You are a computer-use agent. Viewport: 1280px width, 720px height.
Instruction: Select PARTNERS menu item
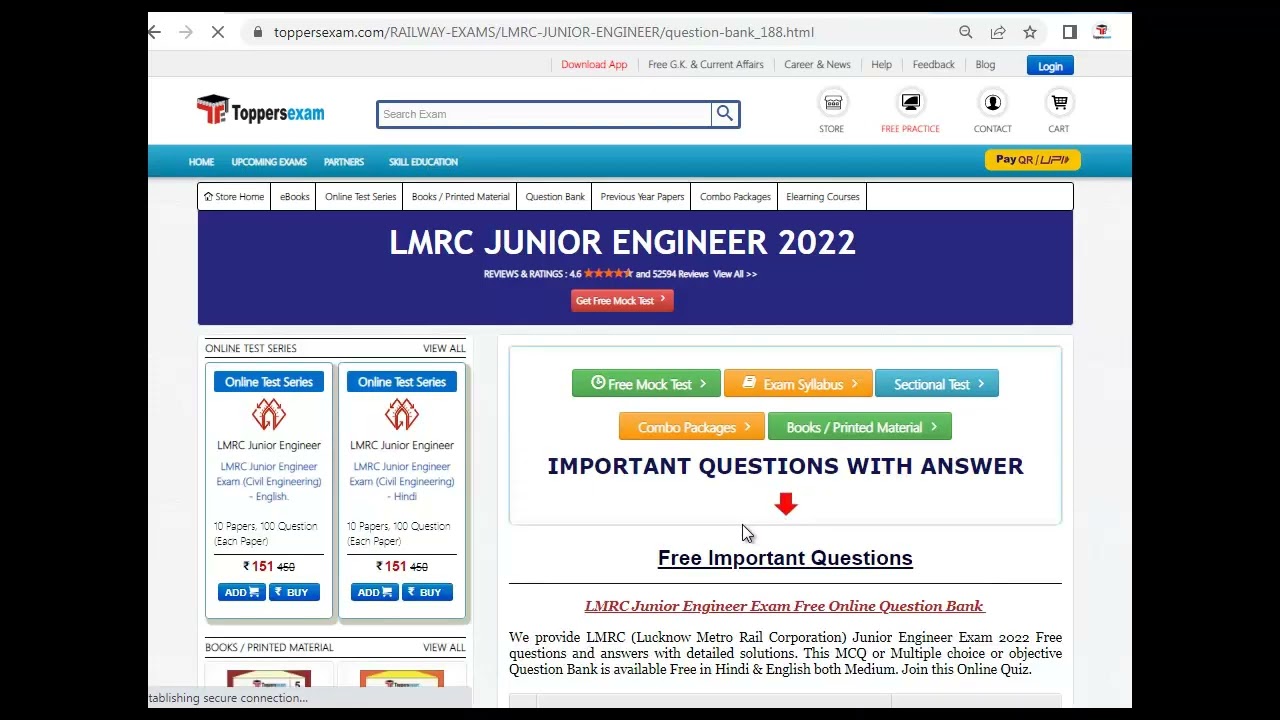(x=344, y=162)
